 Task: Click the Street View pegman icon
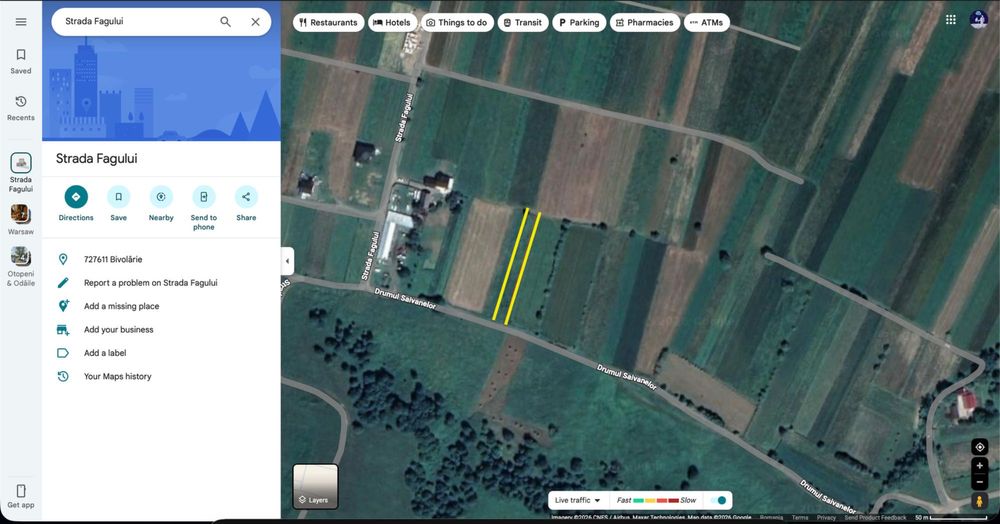coord(979,501)
